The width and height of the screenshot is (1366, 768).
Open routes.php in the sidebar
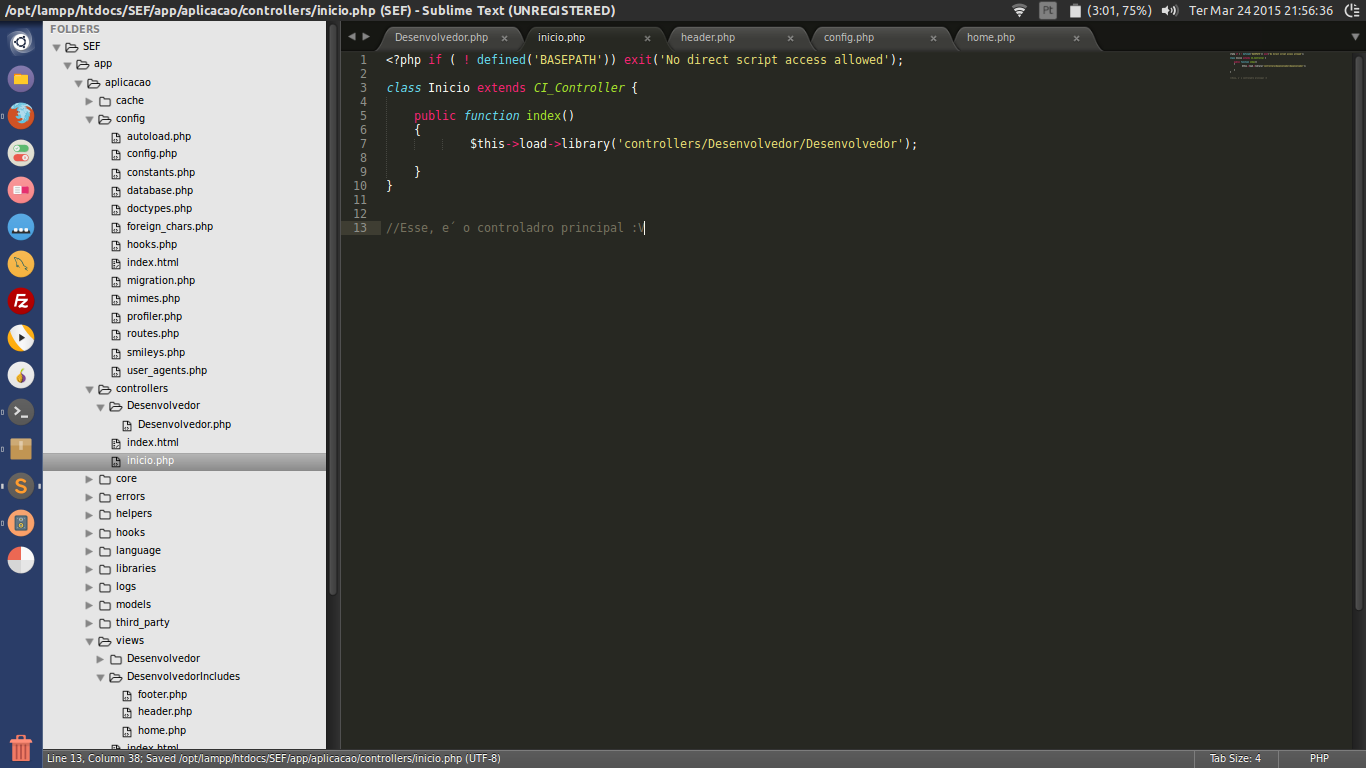point(153,334)
